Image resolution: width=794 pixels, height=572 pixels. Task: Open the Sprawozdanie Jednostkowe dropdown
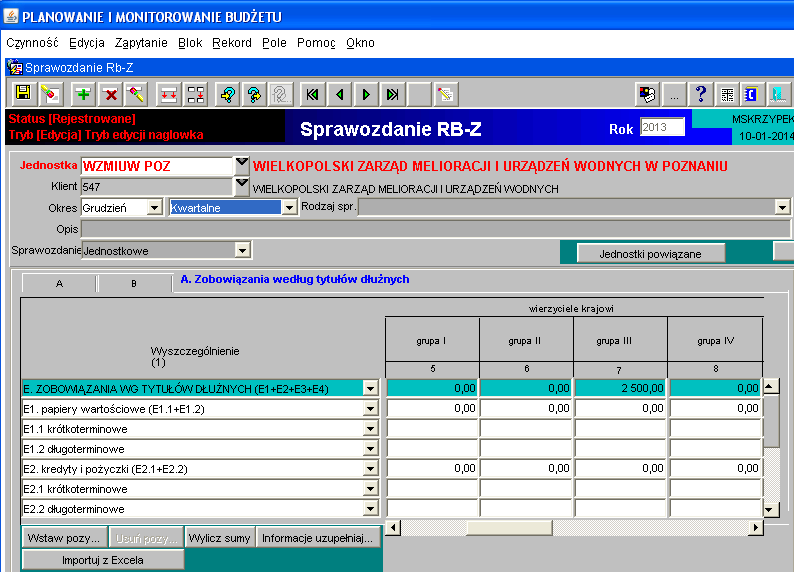(243, 251)
